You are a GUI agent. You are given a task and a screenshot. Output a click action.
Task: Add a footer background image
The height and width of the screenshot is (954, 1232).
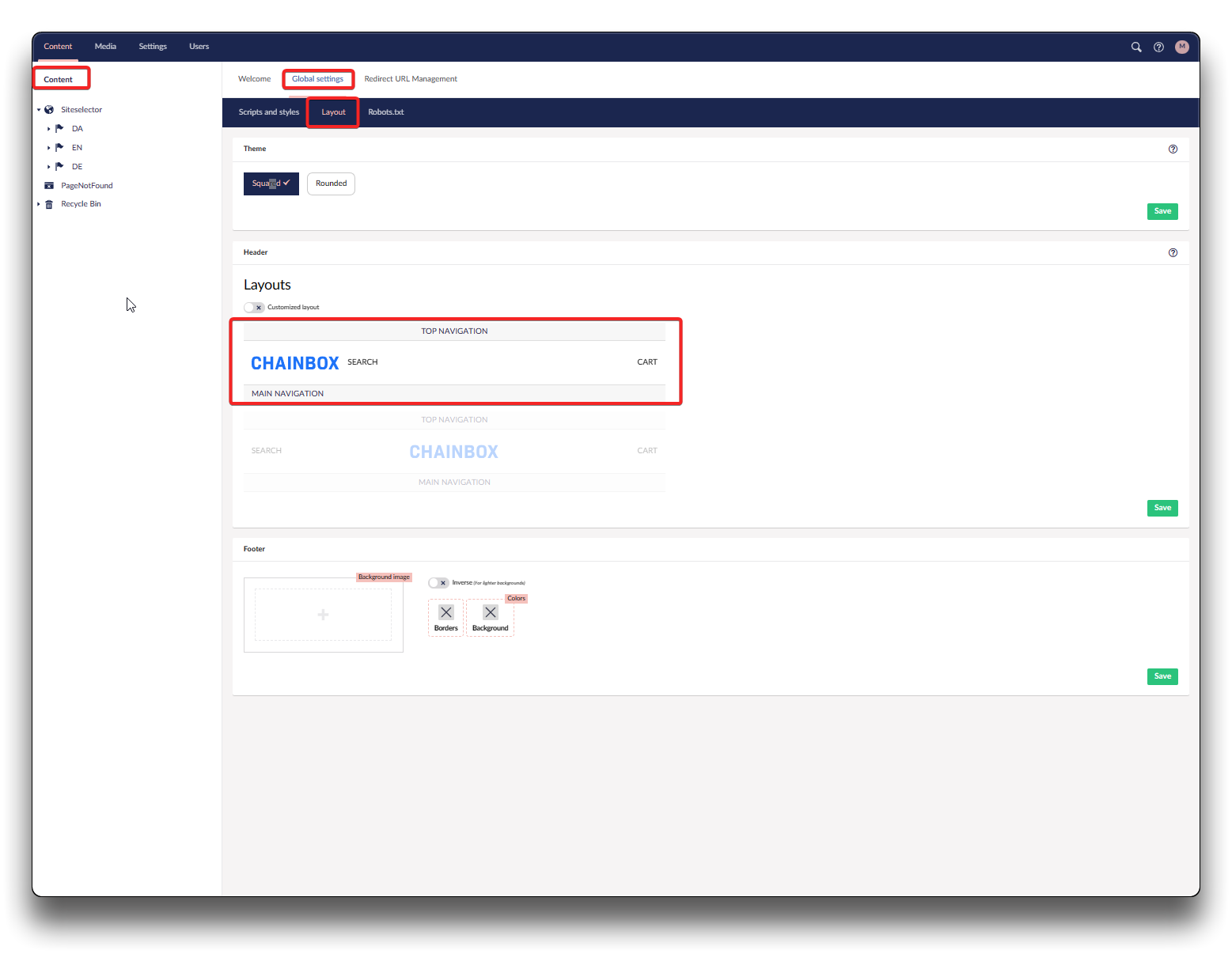pyautogui.click(x=323, y=615)
